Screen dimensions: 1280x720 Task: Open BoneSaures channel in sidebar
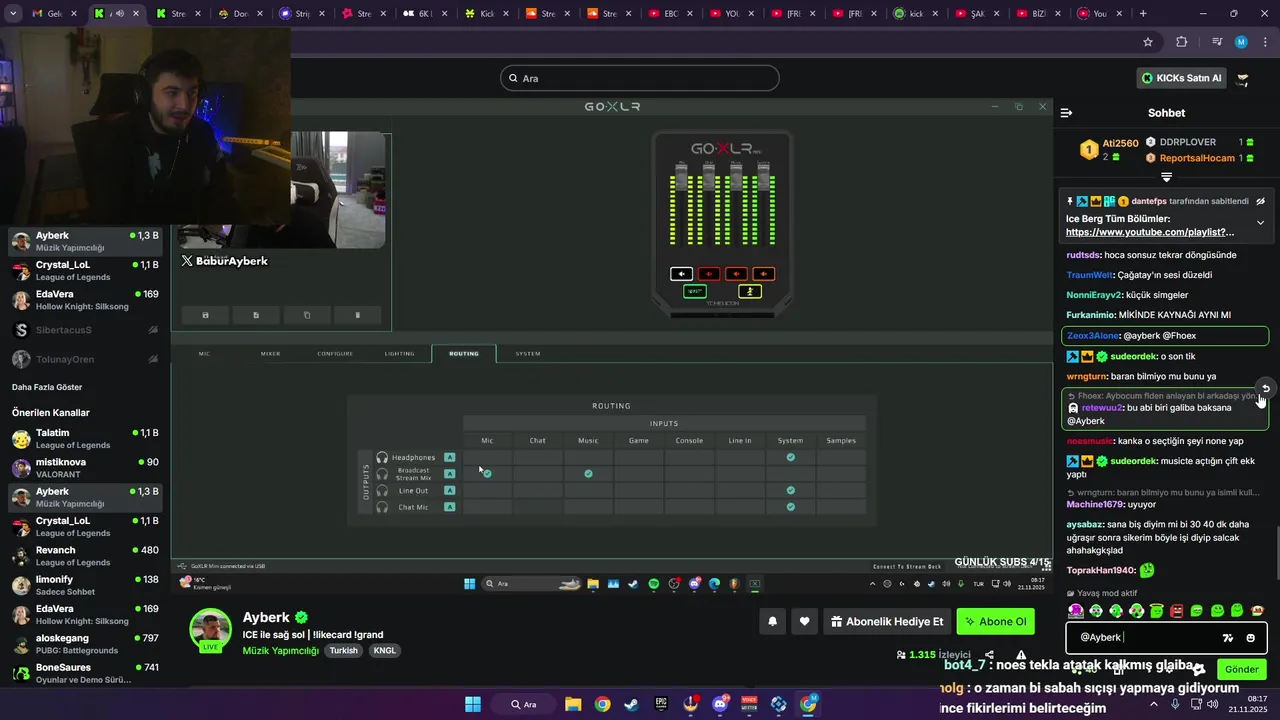pos(85,673)
